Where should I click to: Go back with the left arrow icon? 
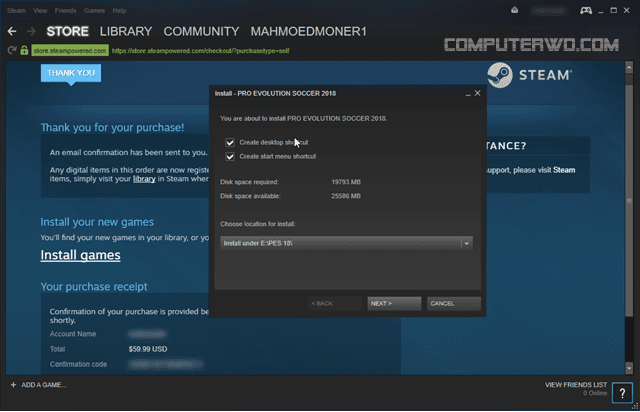pyautogui.click(x=12, y=31)
